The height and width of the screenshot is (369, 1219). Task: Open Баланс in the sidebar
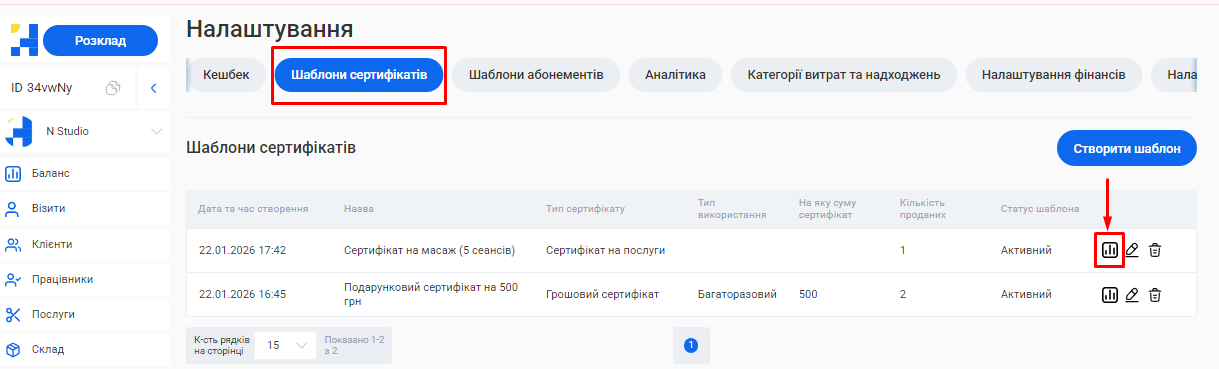pyautogui.click(x=85, y=174)
